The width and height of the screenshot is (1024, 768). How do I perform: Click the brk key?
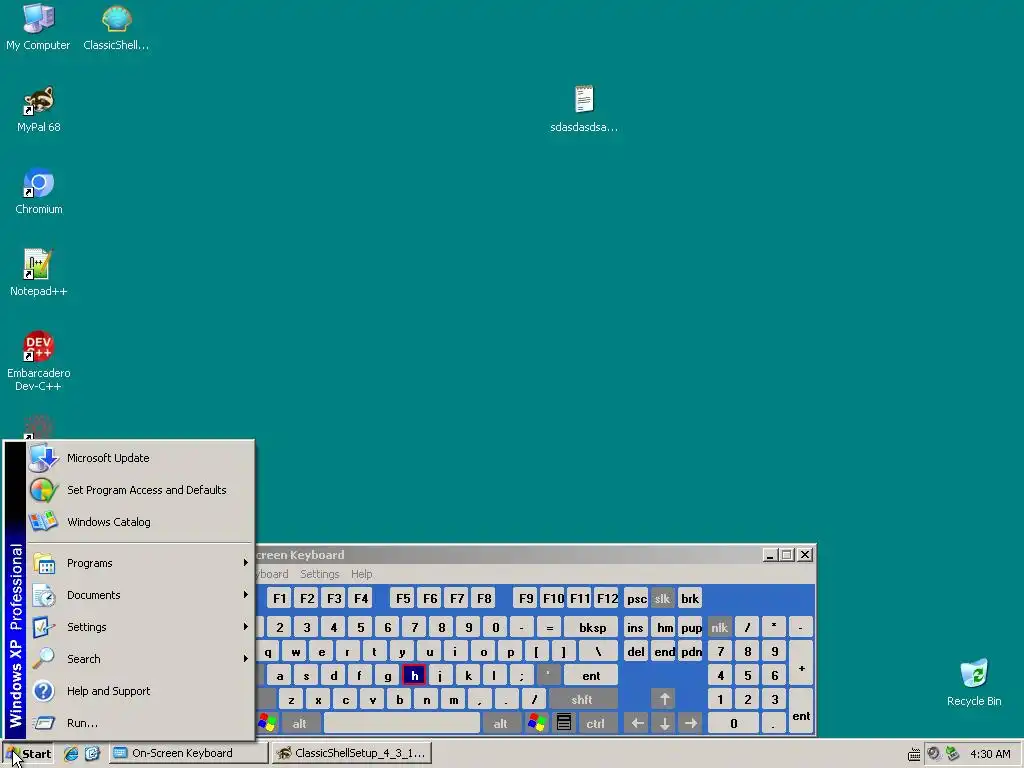point(690,599)
